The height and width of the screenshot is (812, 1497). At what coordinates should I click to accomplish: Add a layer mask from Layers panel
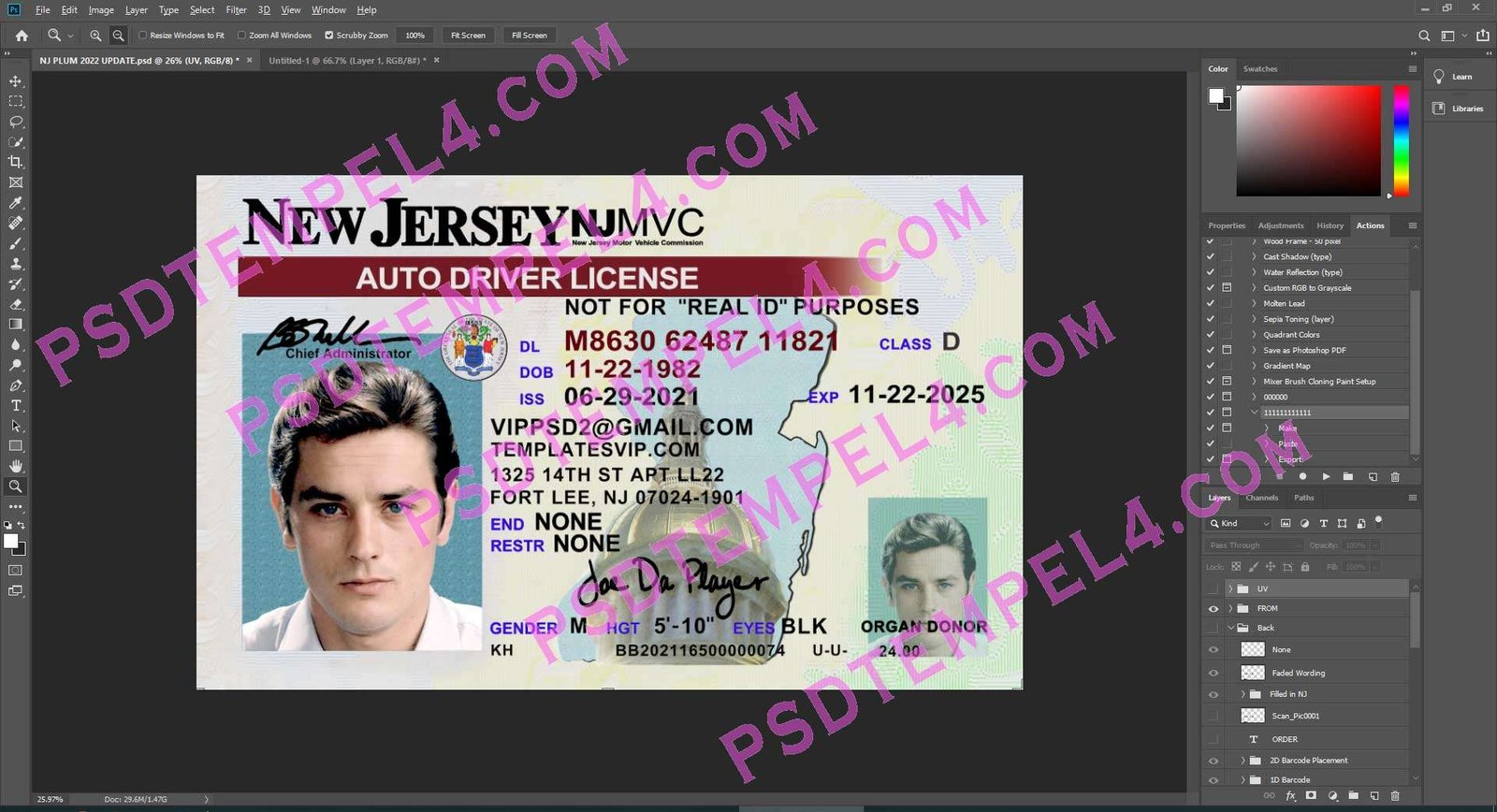[1311, 796]
